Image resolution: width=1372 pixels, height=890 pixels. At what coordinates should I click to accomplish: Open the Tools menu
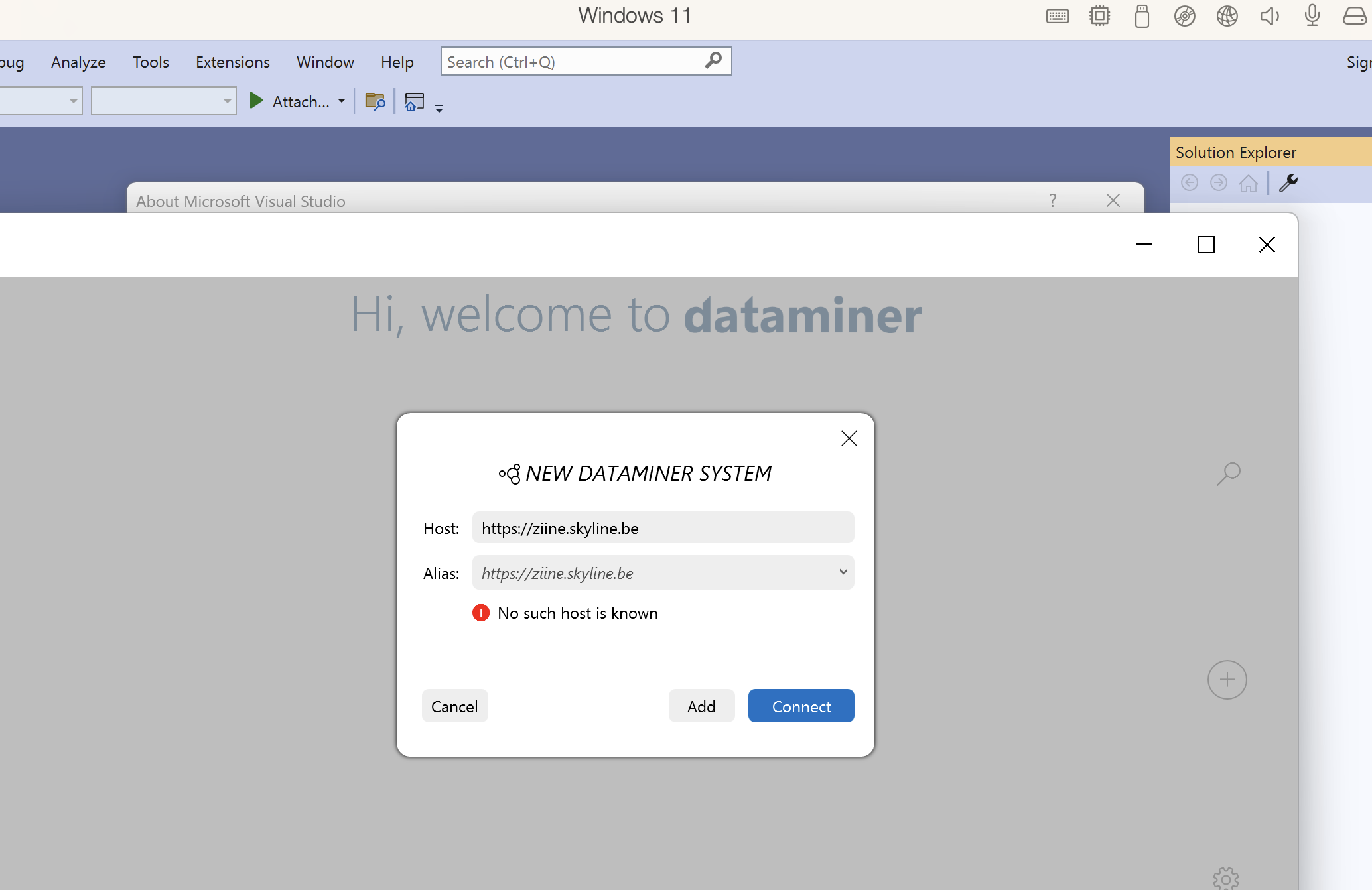[x=151, y=62]
